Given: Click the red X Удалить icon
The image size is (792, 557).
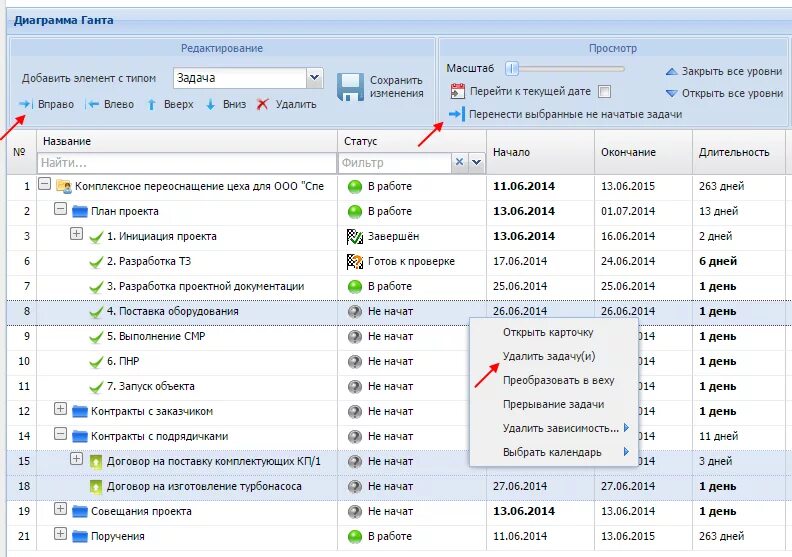Looking at the screenshot, I should [262, 104].
